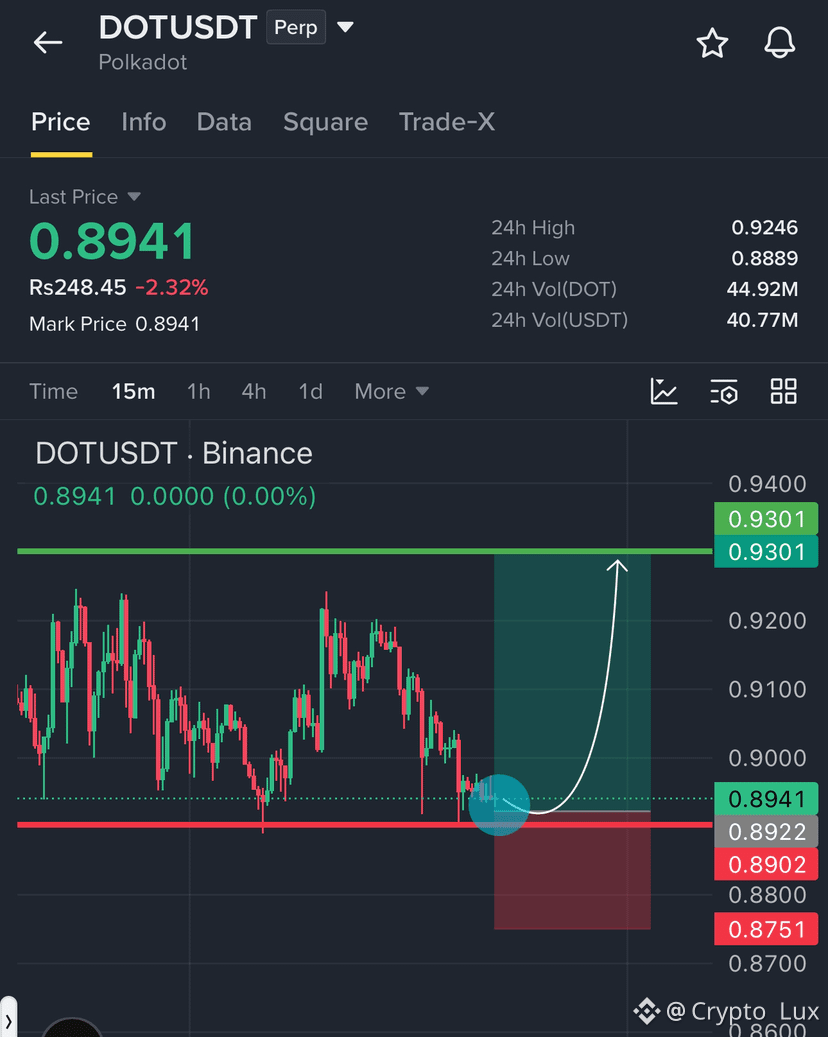The height and width of the screenshot is (1037, 828).
Task: Tap the Perp contract badge
Action: (x=296, y=27)
